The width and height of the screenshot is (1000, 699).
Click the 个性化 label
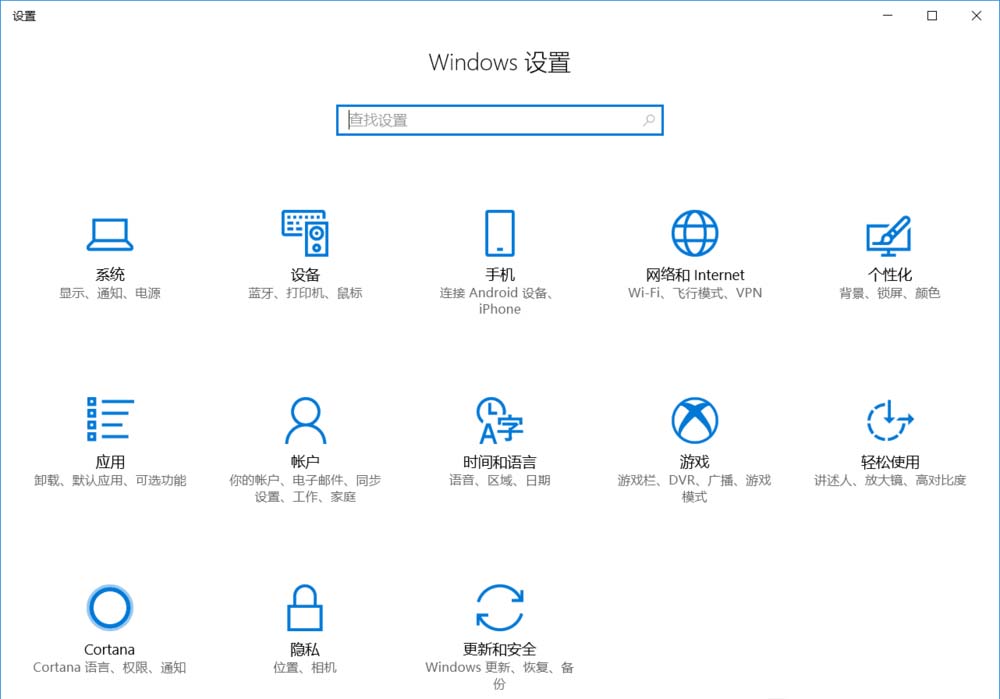tap(889, 275)
